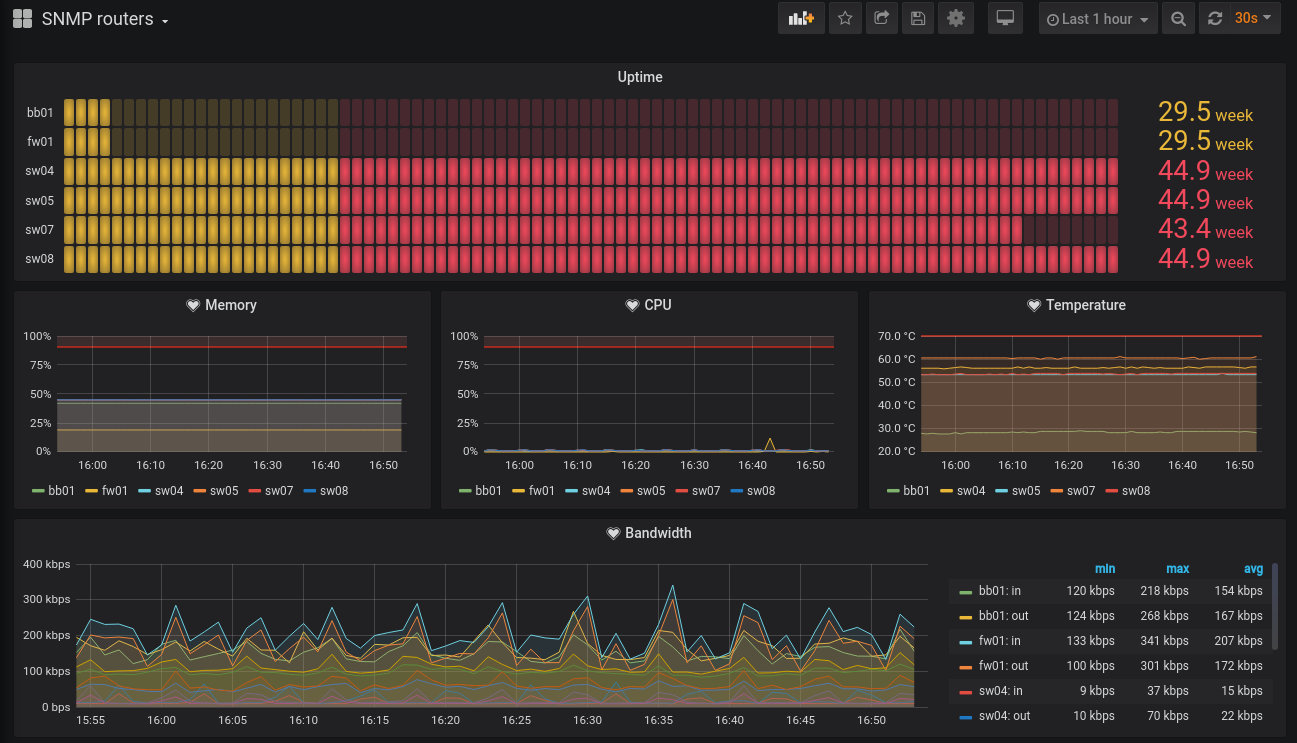Click the Memory panel heart alert icon

(x=194, y=305)
